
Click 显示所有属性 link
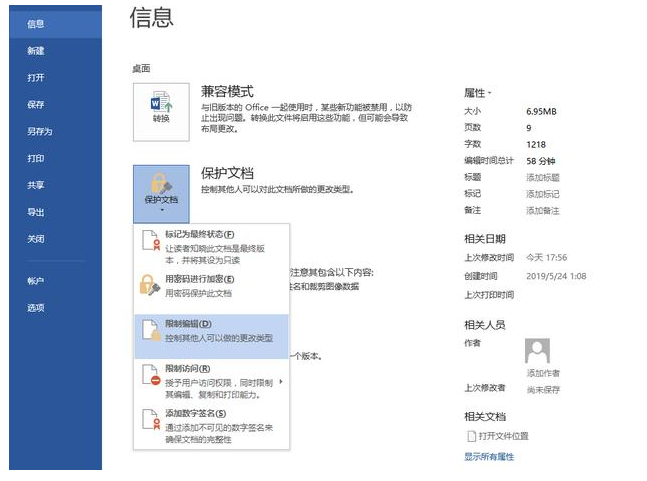click(489, 457)
